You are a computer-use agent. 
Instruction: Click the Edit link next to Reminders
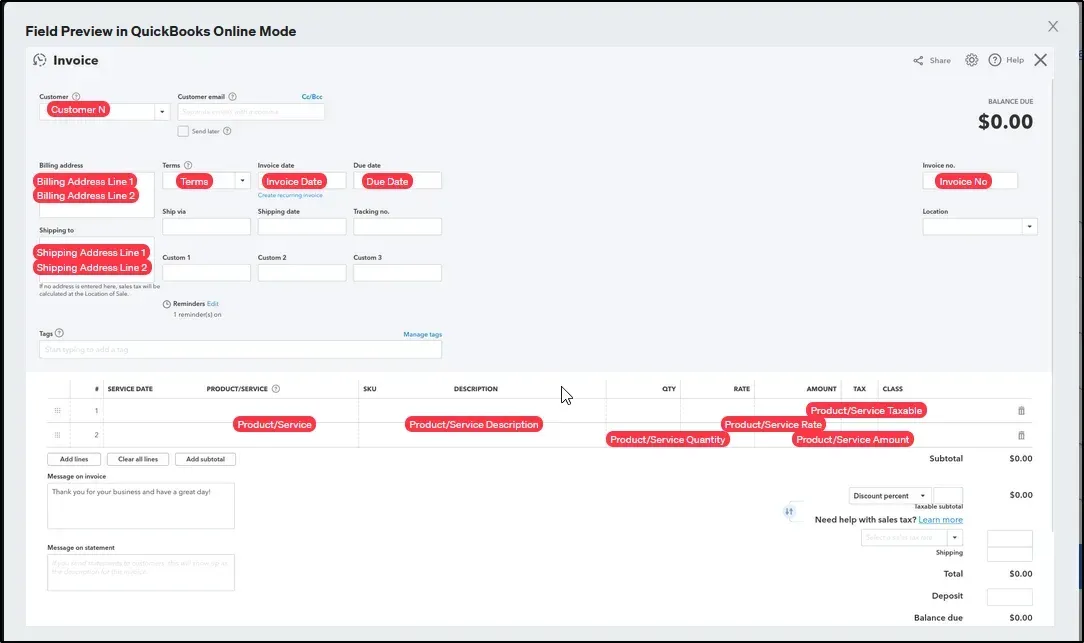213,304
